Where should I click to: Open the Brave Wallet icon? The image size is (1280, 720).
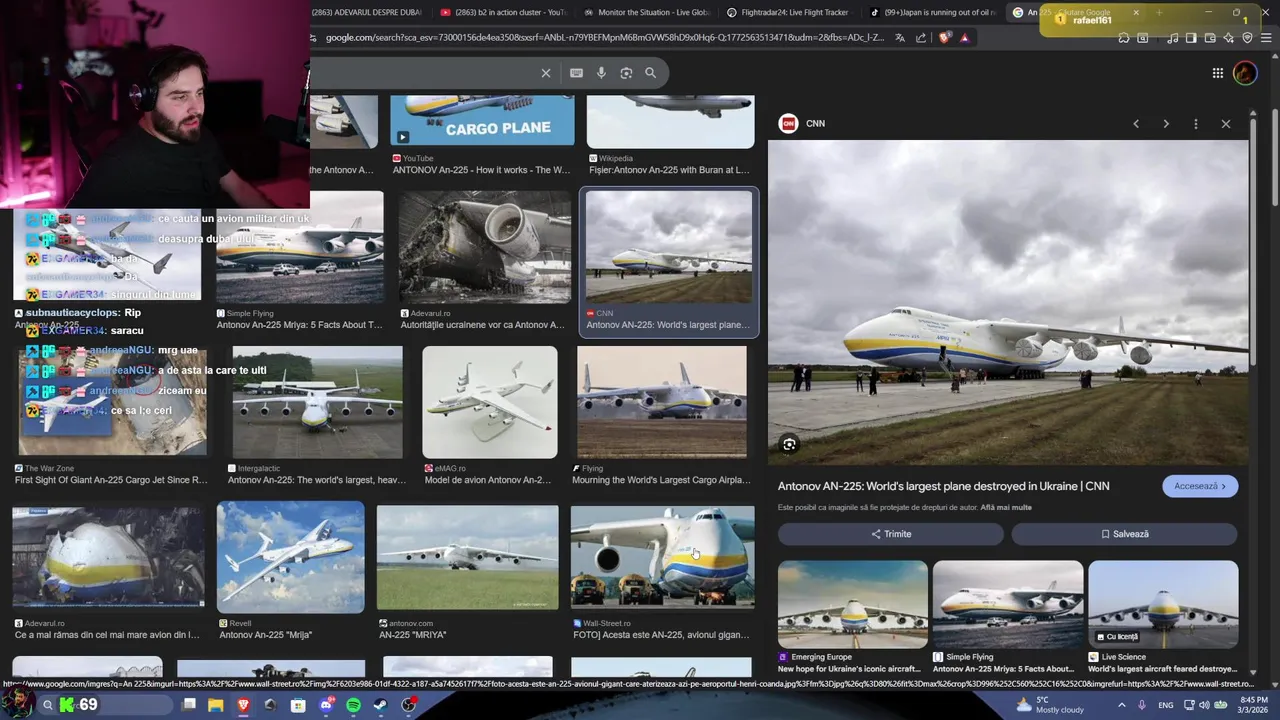[1210, 38]
